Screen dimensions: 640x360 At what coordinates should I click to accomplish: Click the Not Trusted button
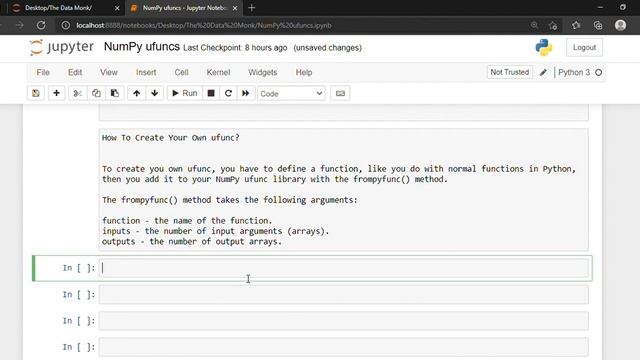tap(509, 72)
